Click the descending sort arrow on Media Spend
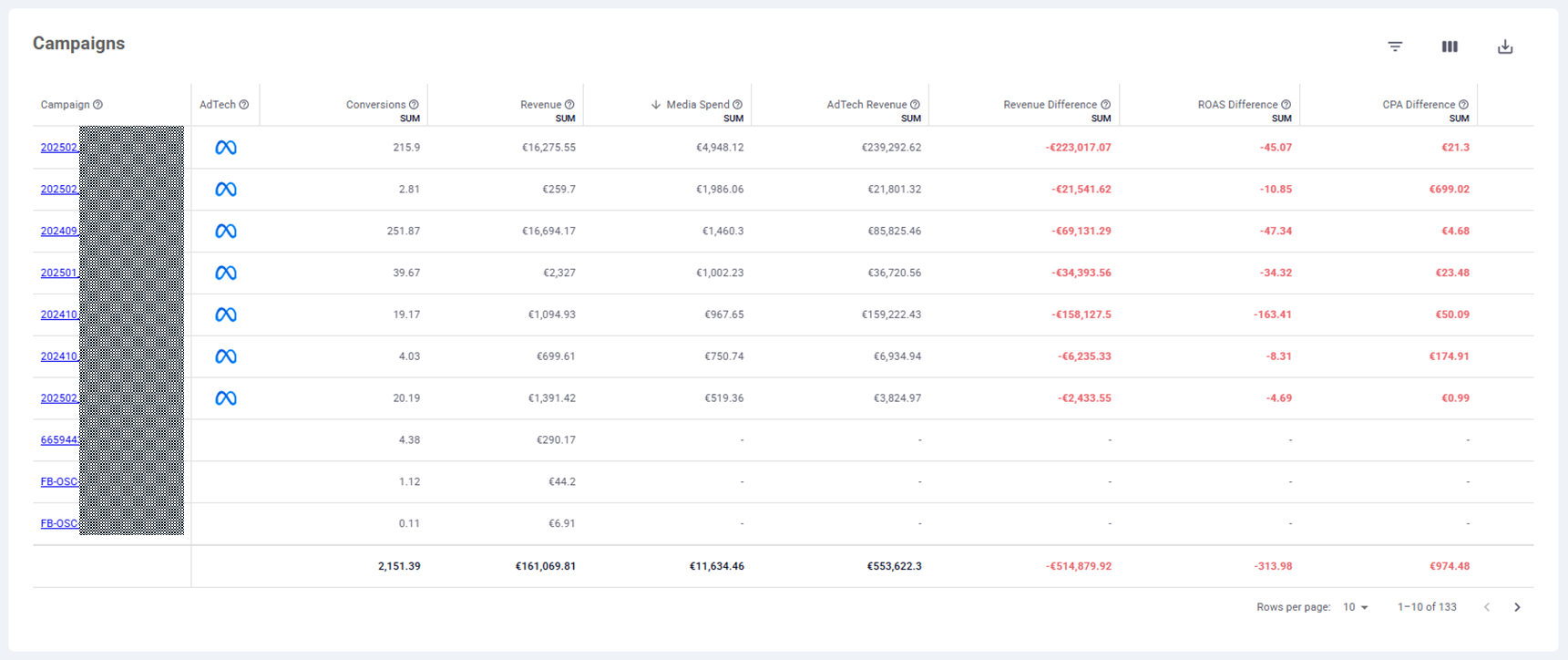 (656, 105)
